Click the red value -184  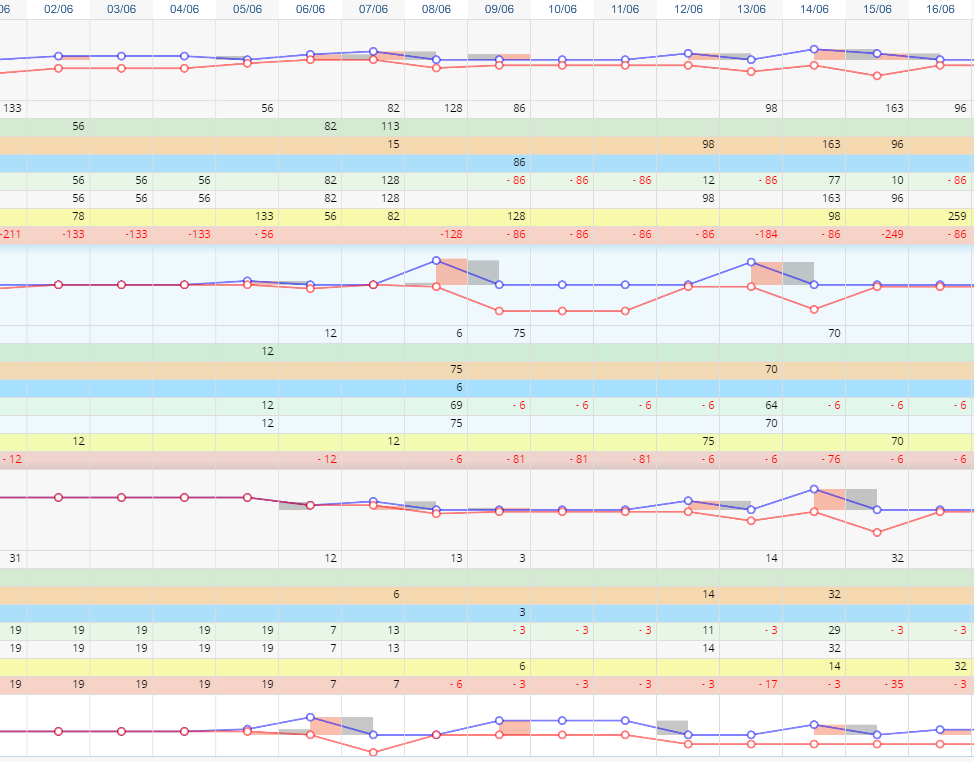pyautogui.click(x=767, y=234)
